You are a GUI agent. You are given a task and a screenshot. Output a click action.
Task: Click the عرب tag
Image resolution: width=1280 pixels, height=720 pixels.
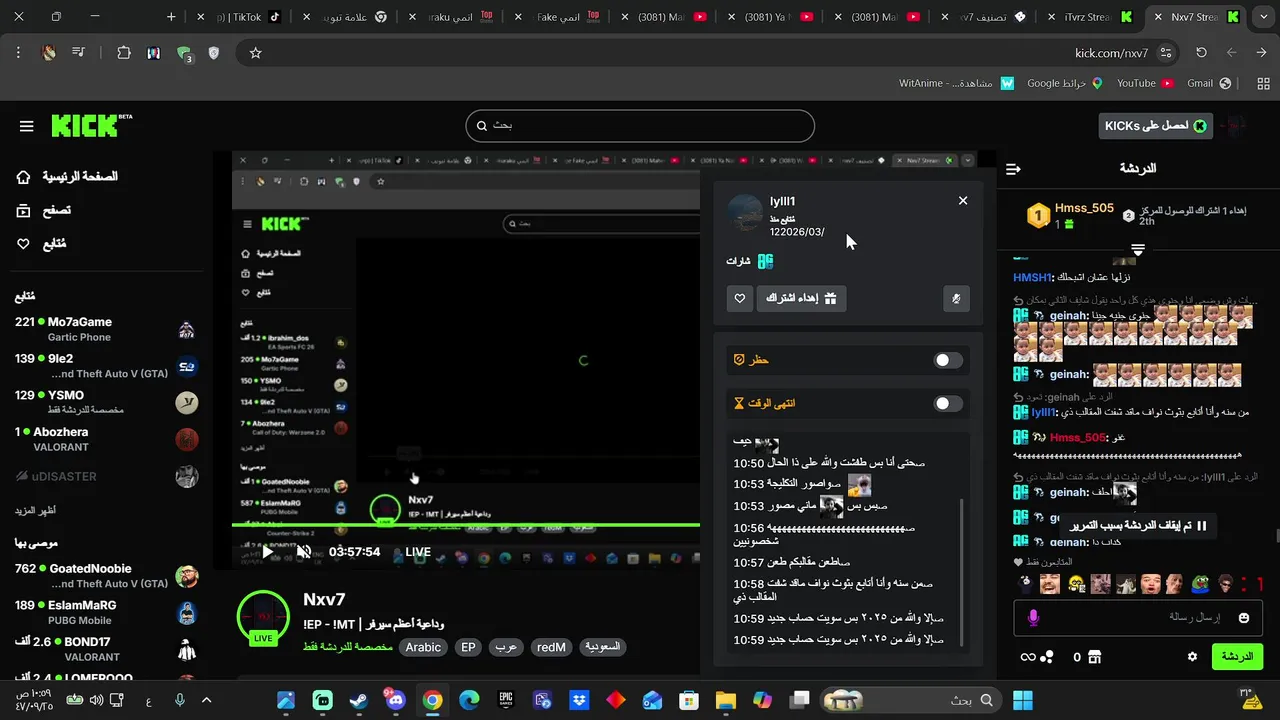click(x=506, y=647)
